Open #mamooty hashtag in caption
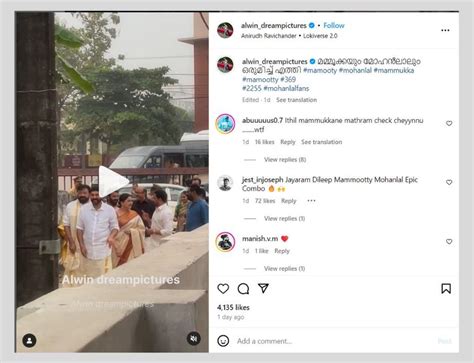 [320, 70]
